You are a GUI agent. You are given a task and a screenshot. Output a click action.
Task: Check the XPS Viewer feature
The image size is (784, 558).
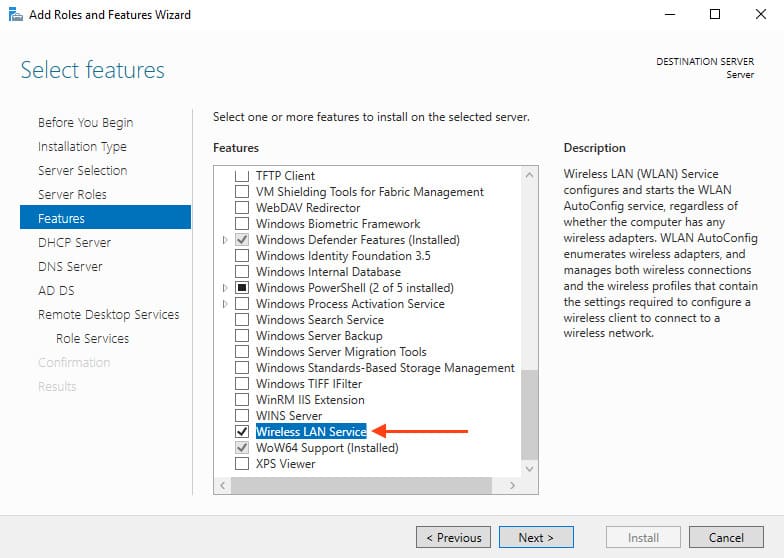click(x=242, y=463)
